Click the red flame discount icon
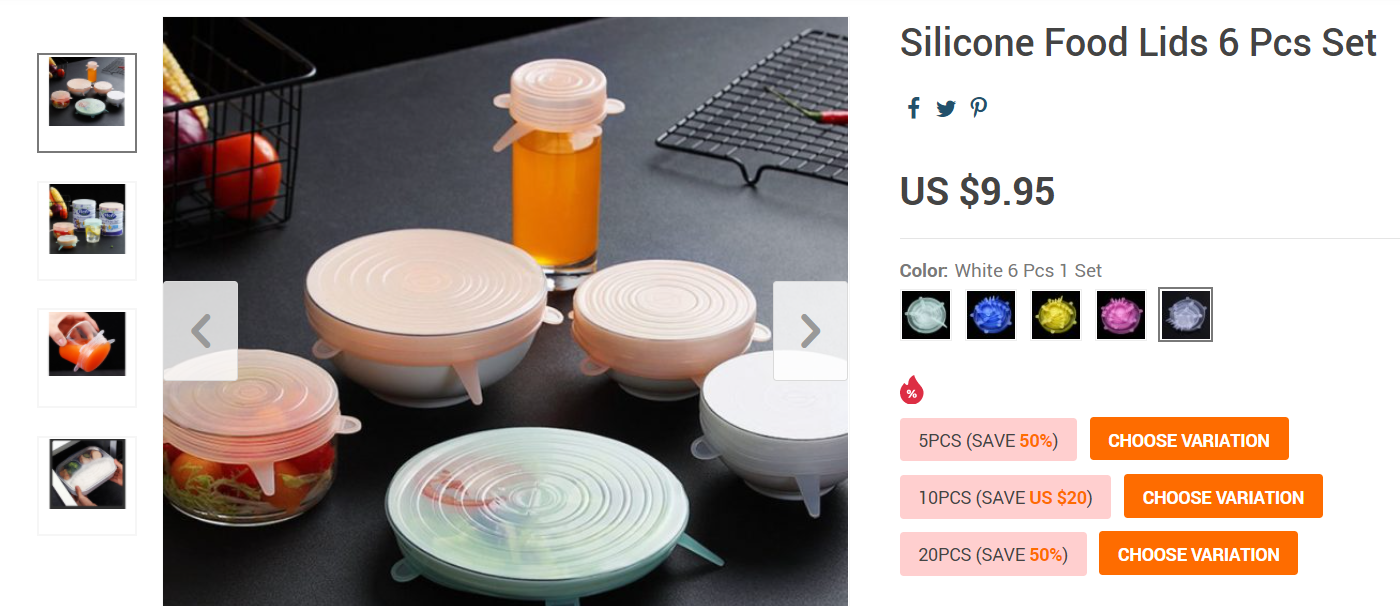The image size is (1400, 606). (911, 390)
